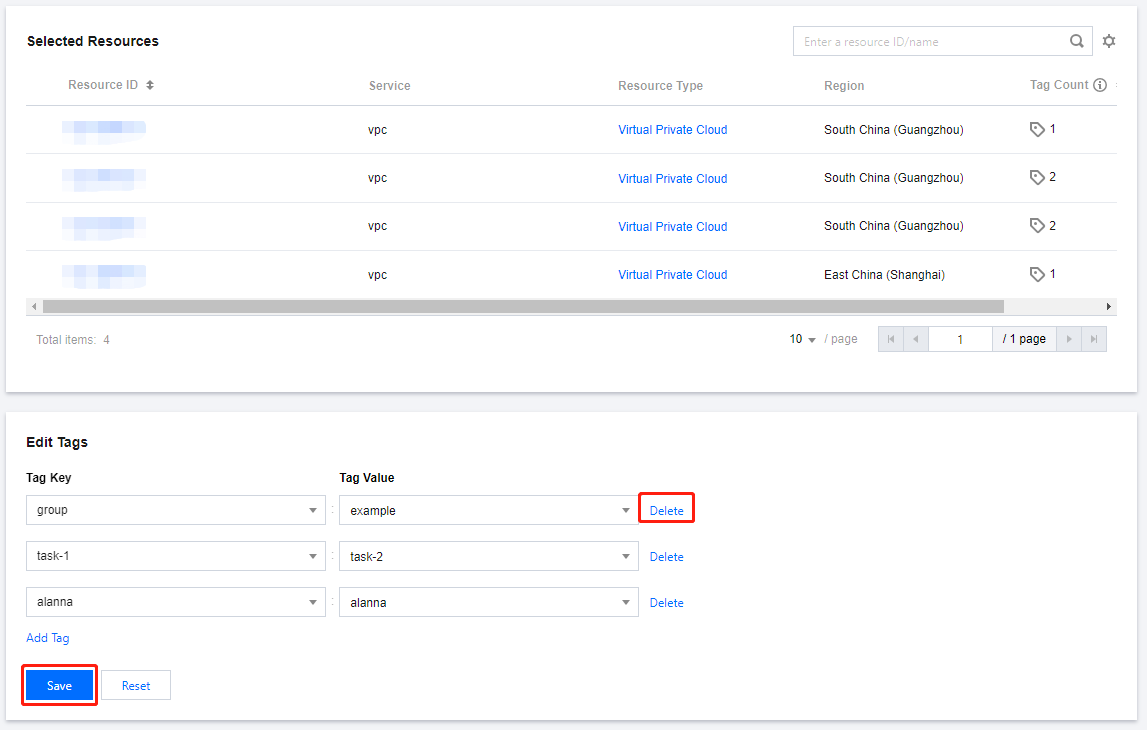Open table settings gear icon
The image size is (1147, 730).
click(1108, 41)
